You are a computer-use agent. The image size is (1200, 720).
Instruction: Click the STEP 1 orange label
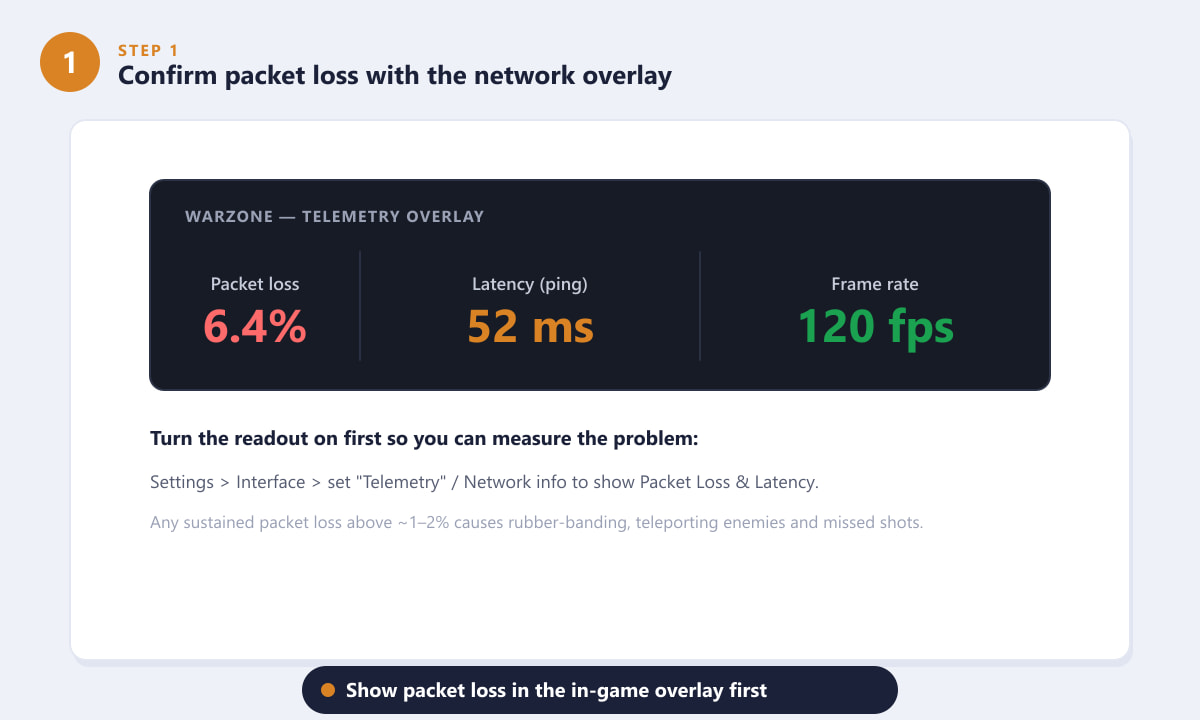click(x=148, y=49)
